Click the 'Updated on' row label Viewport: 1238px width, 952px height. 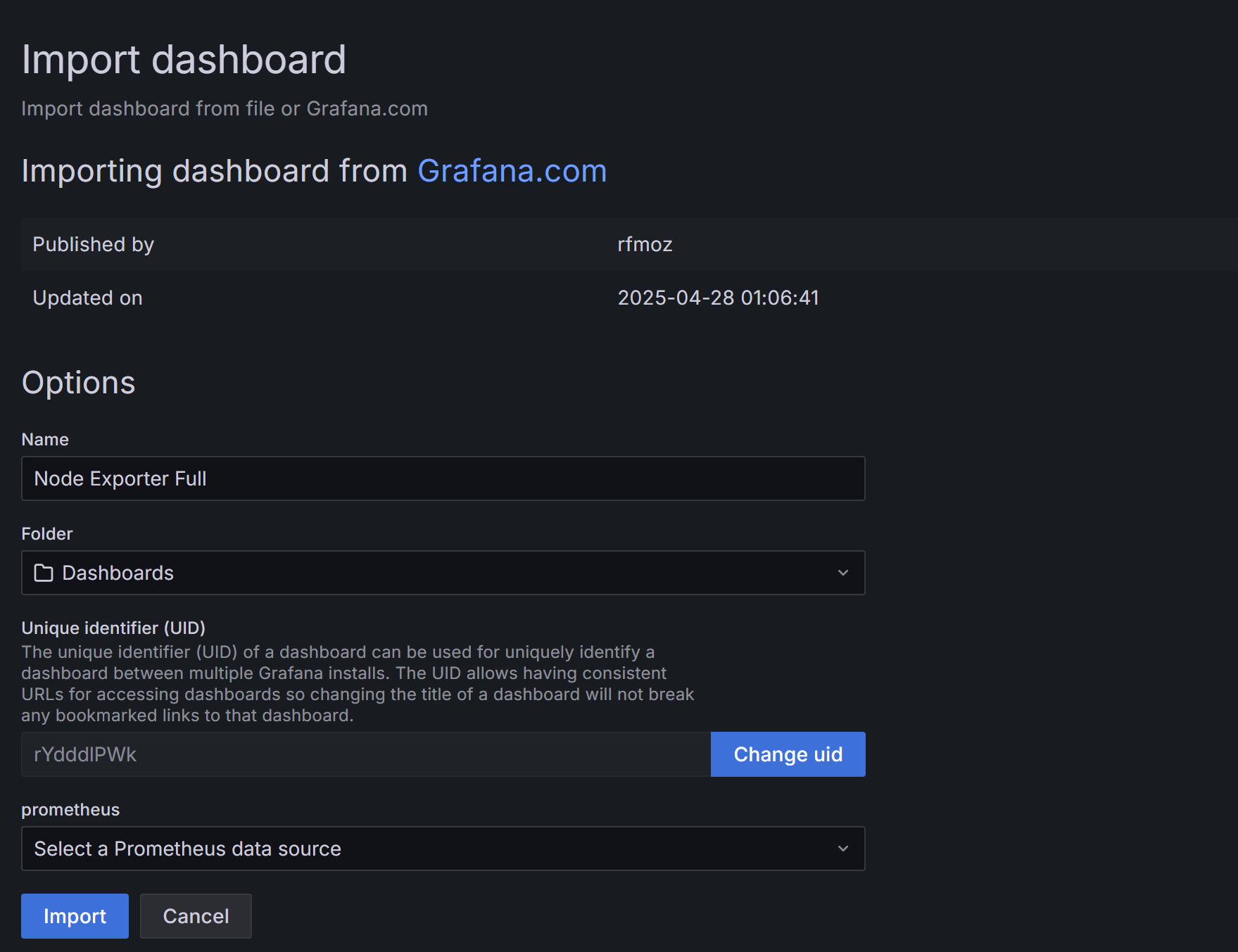(87, 298)
